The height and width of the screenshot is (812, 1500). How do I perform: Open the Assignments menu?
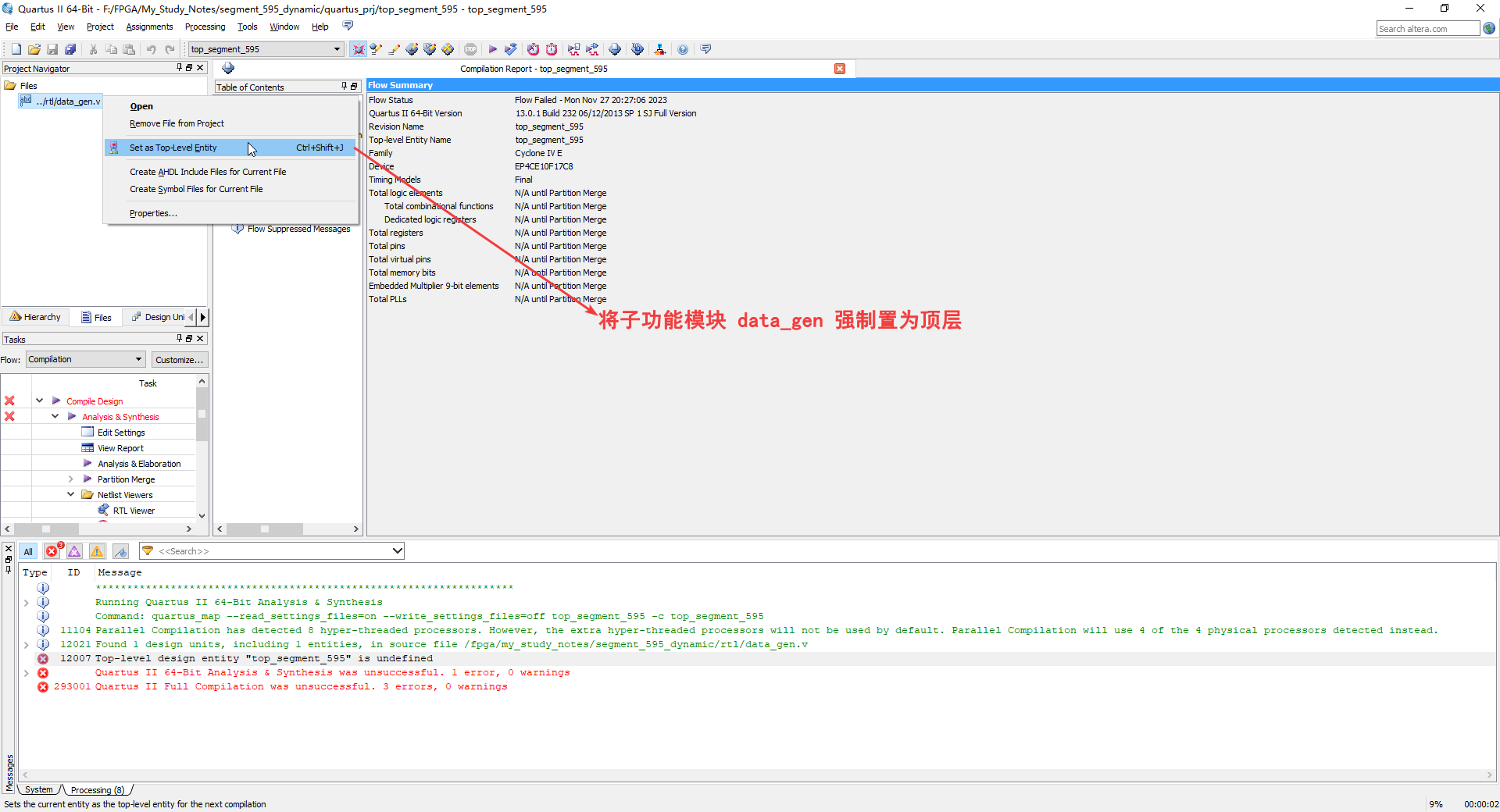[149, 27]
